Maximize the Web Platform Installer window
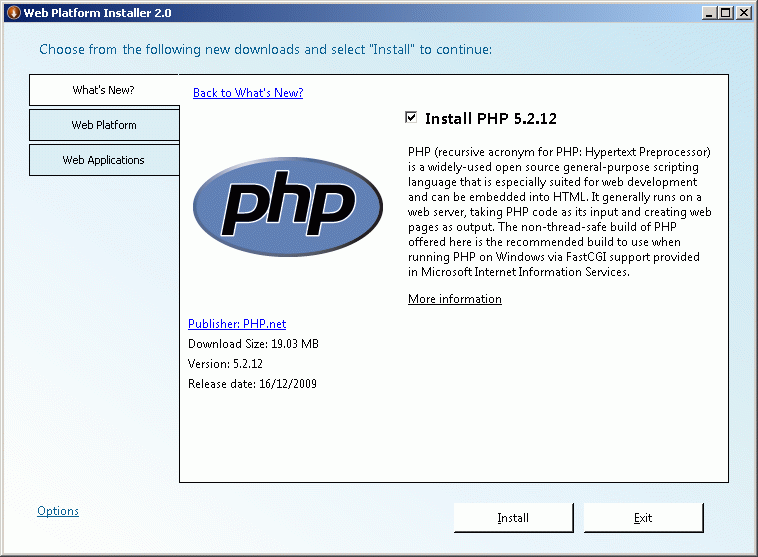758x557 pixels. tap(726, 13)
